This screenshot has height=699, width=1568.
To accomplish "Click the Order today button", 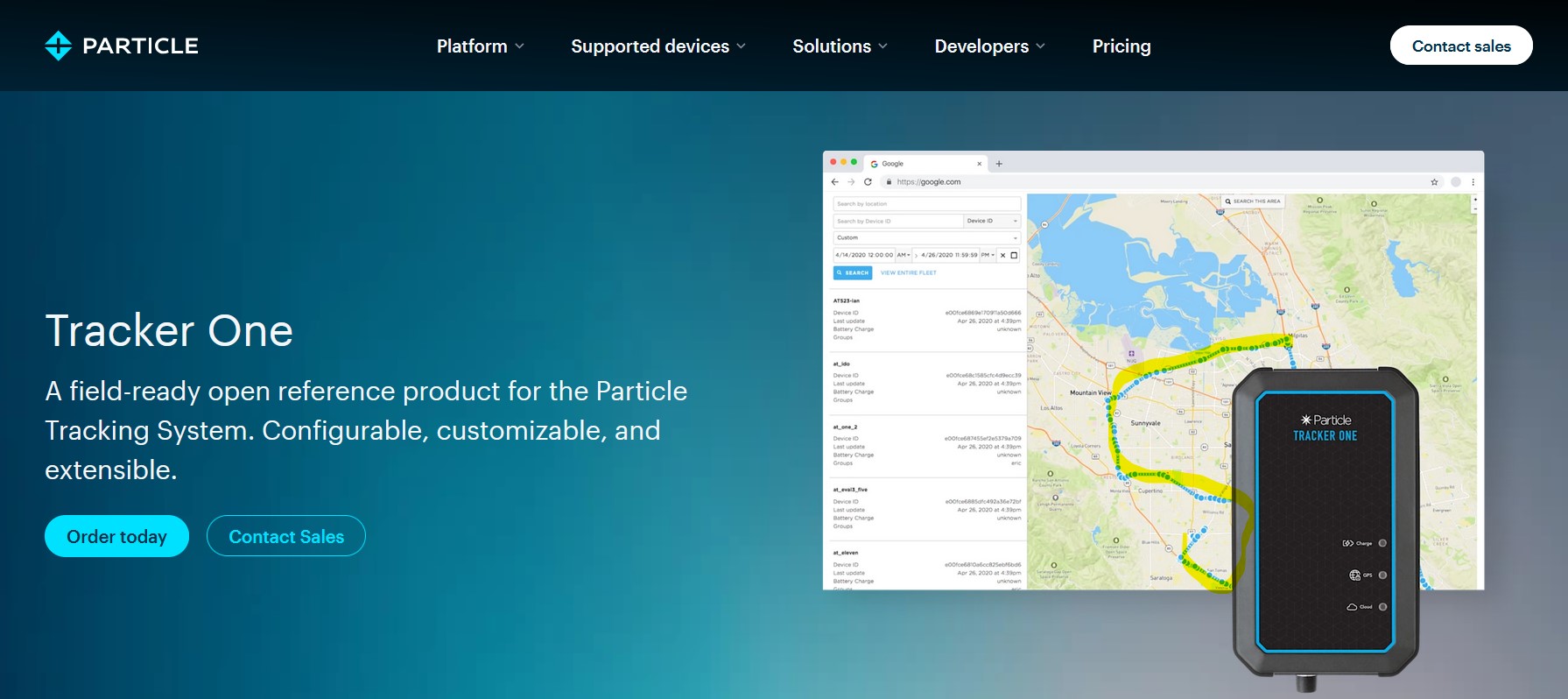I will [116, 536].
